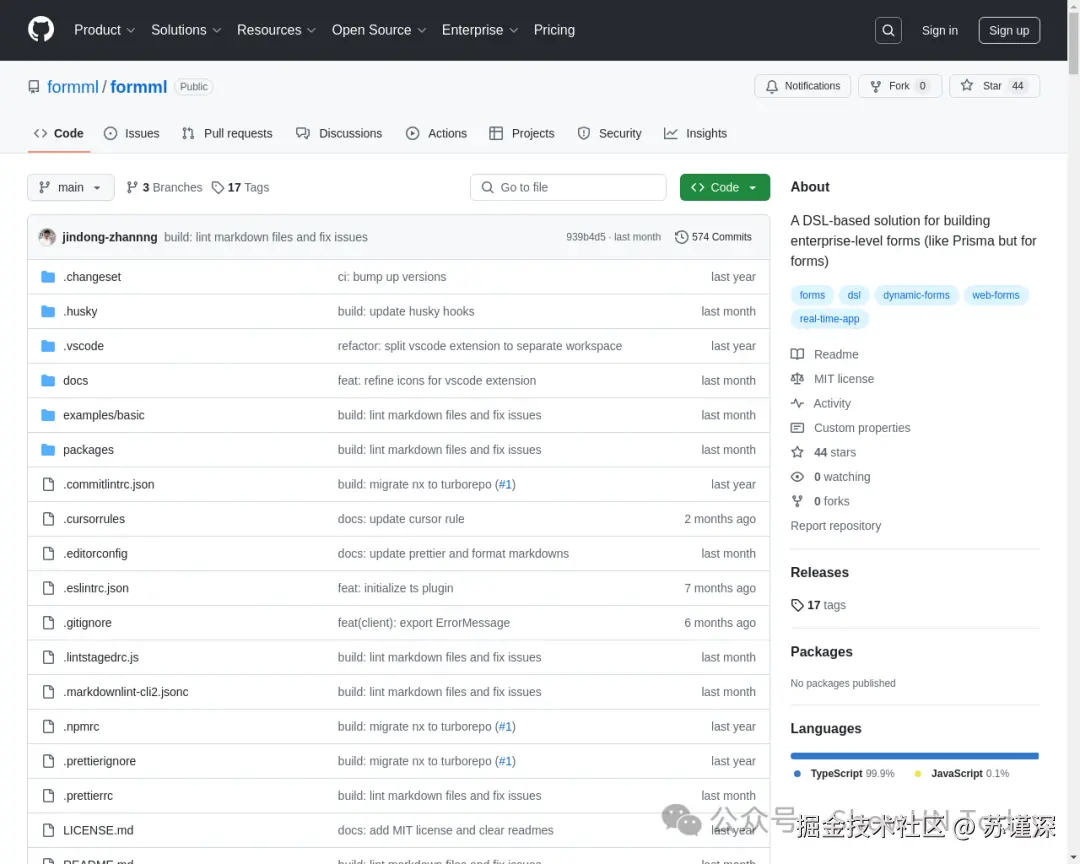1080x864 pixels.
Task: Click the TypeScript language bar
Action: (914, 757)
